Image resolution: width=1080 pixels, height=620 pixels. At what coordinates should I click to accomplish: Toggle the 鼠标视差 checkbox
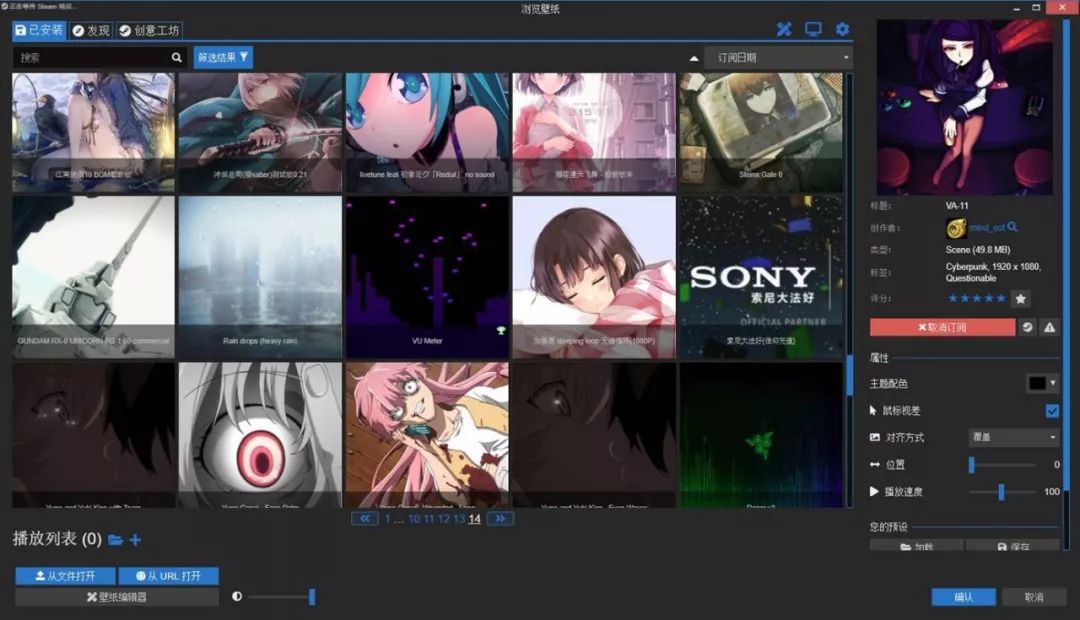[x=1052, y=411]
